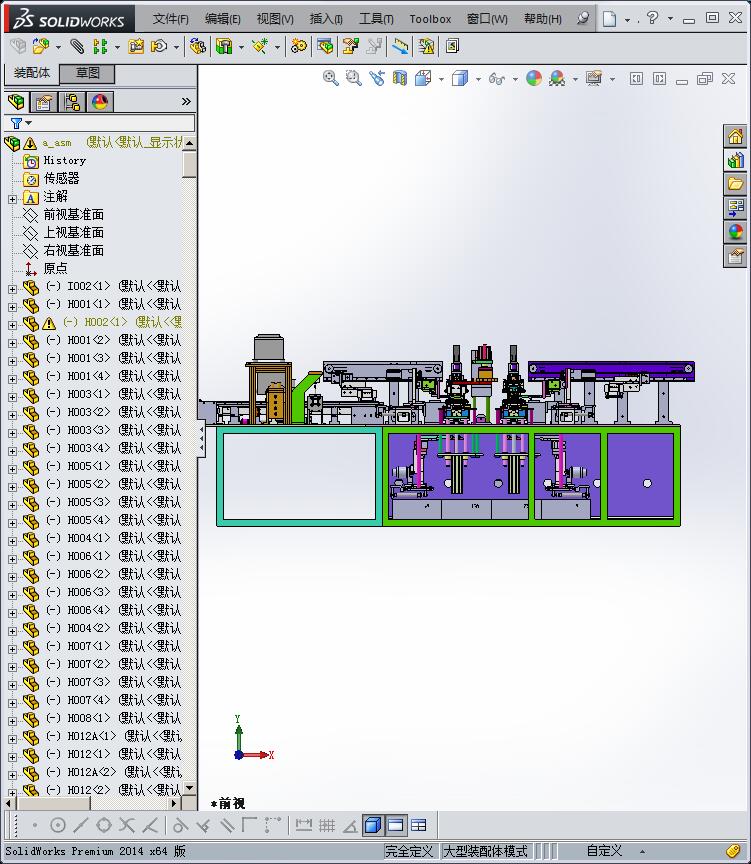Open the 文件(F) menu
This screenshot has height=864, width=751.
[x=171, y=19]
